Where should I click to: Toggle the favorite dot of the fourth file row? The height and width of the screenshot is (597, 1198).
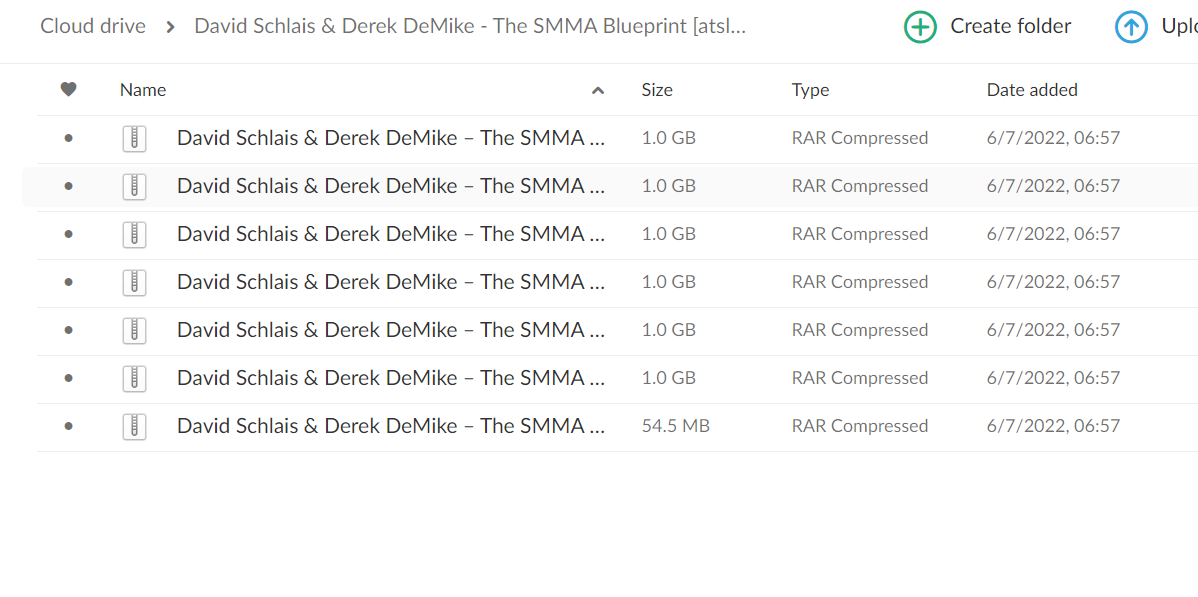click(69, 282)
